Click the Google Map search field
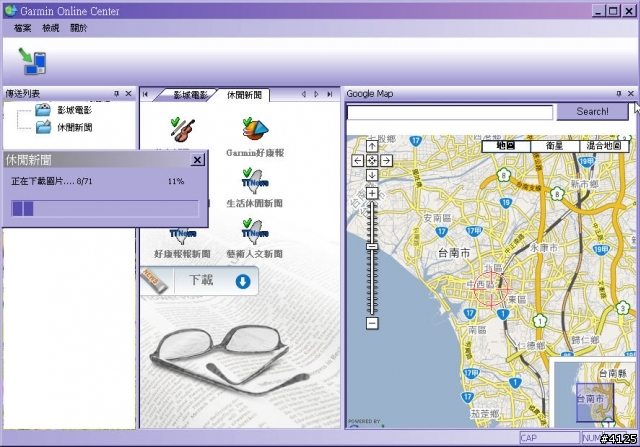The width and height of the screenshot is (640, 447). (x=449, y=112)
